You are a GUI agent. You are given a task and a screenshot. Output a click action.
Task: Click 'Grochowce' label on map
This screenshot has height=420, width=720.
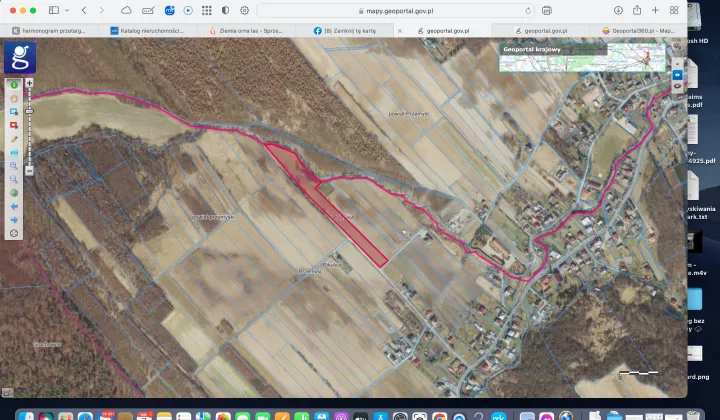[x=47, y=344]
